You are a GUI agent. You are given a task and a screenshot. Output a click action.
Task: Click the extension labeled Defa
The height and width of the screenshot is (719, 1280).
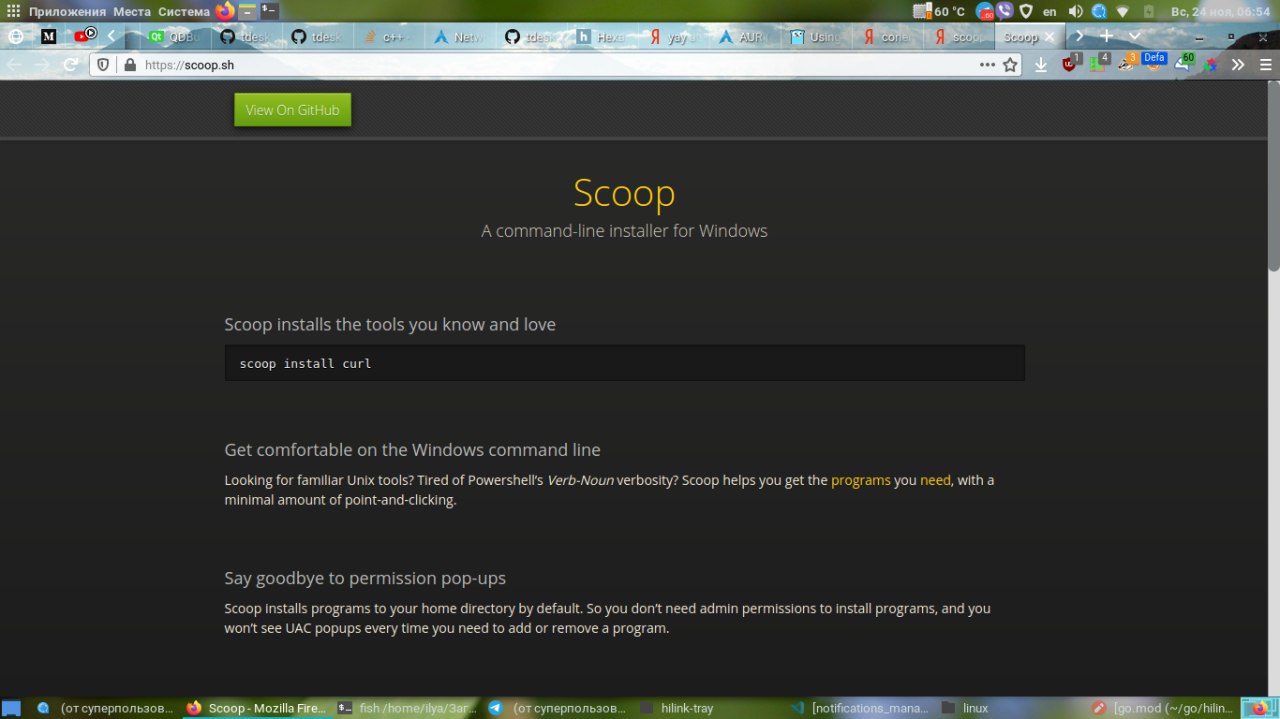[x=1154, y=63]
